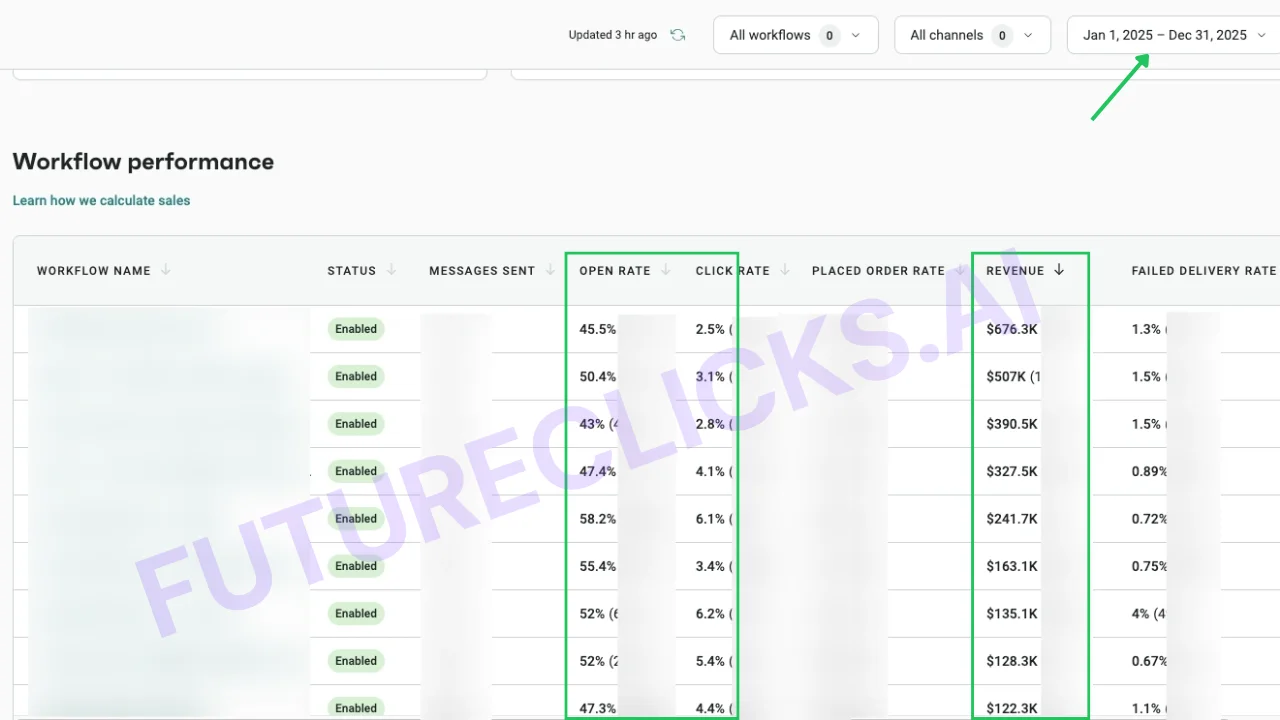Click the 50.4% open rate cell
The height and width of the screenshot is (720, 1280).
click(x=598, y=377)
